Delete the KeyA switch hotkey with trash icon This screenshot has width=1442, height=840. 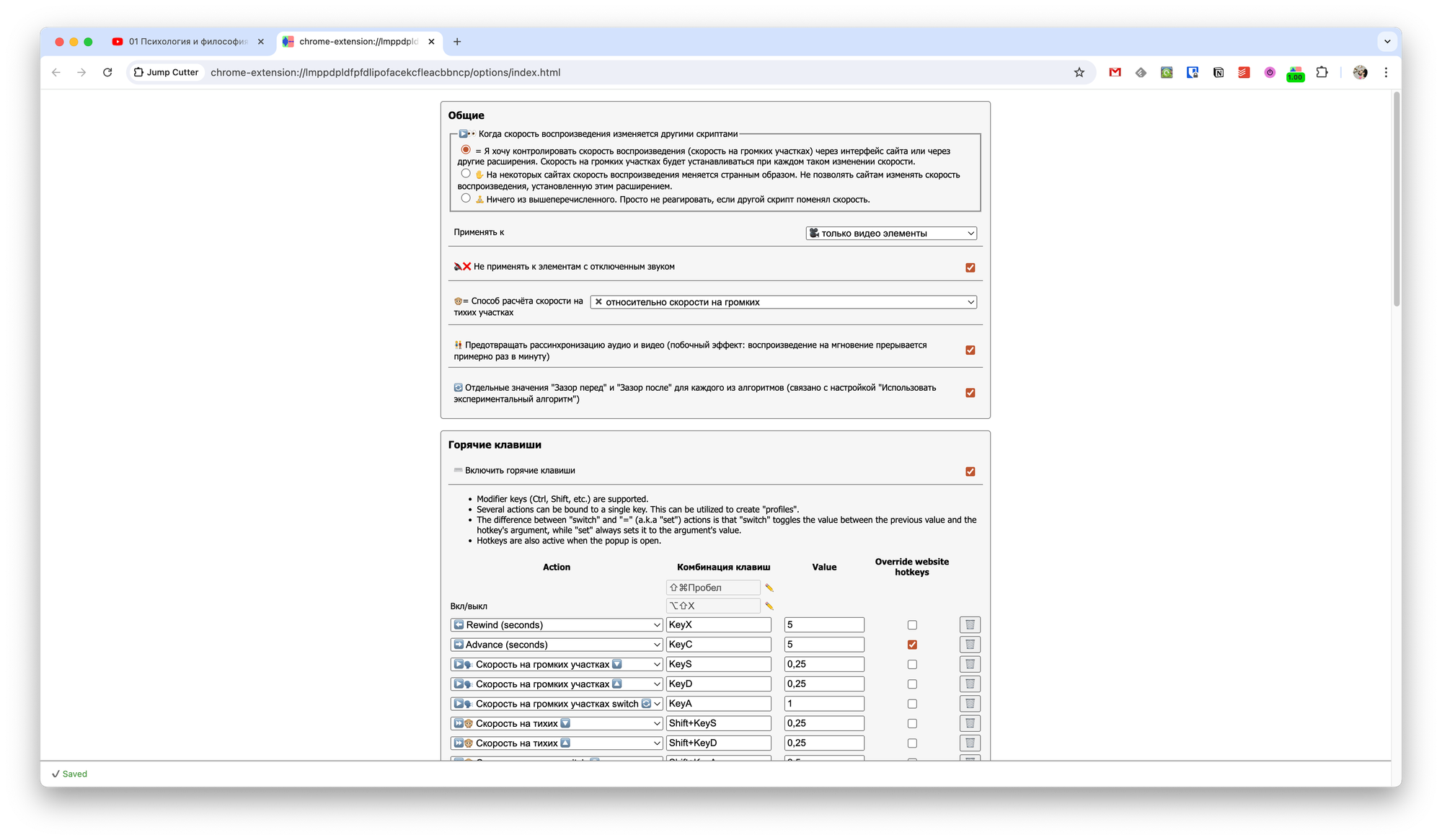coord(970,704)
